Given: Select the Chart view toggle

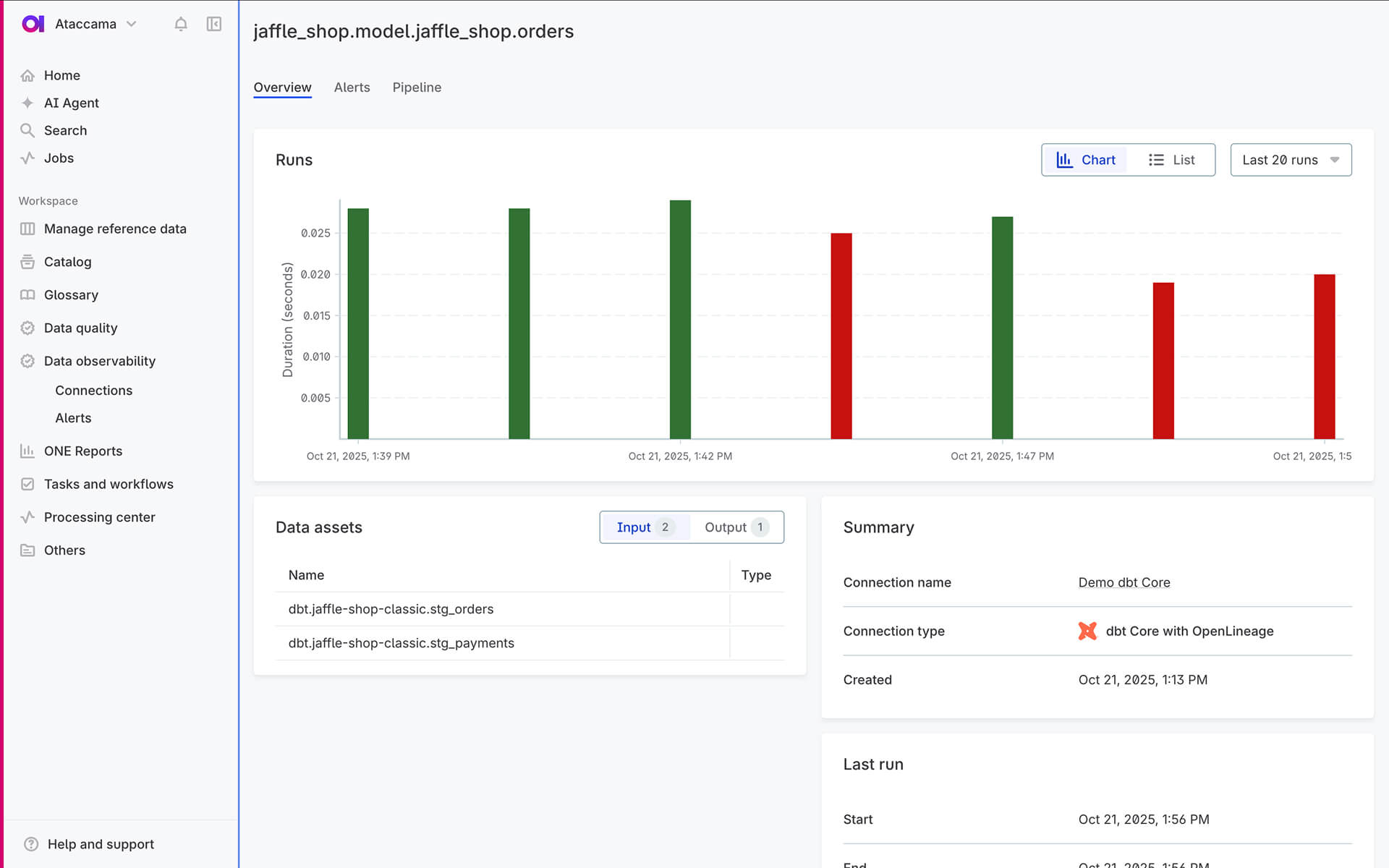Looking at the screenshot, I should coord(1086,160).
